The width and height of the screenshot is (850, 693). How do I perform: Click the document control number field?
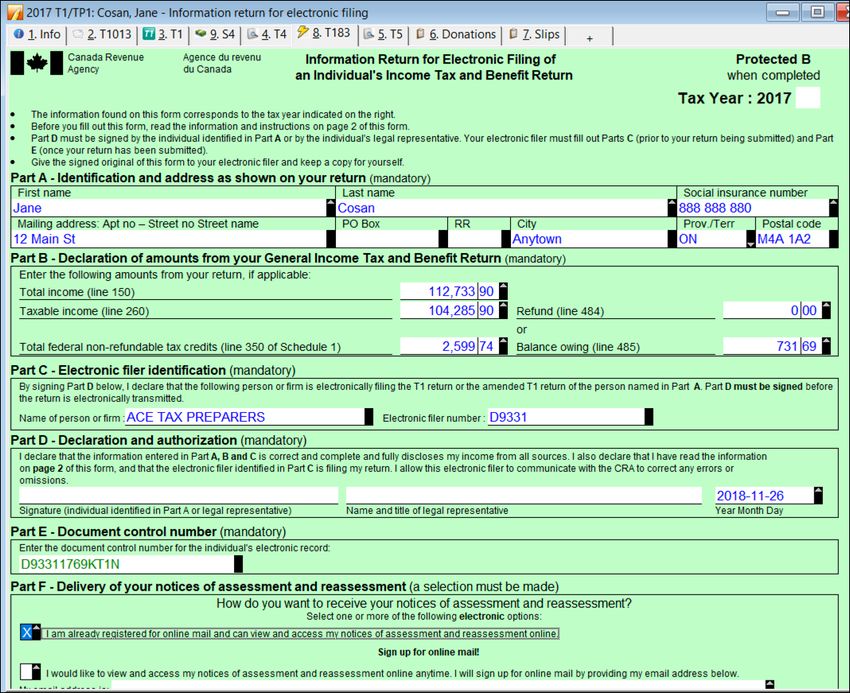tap(126, 564)
